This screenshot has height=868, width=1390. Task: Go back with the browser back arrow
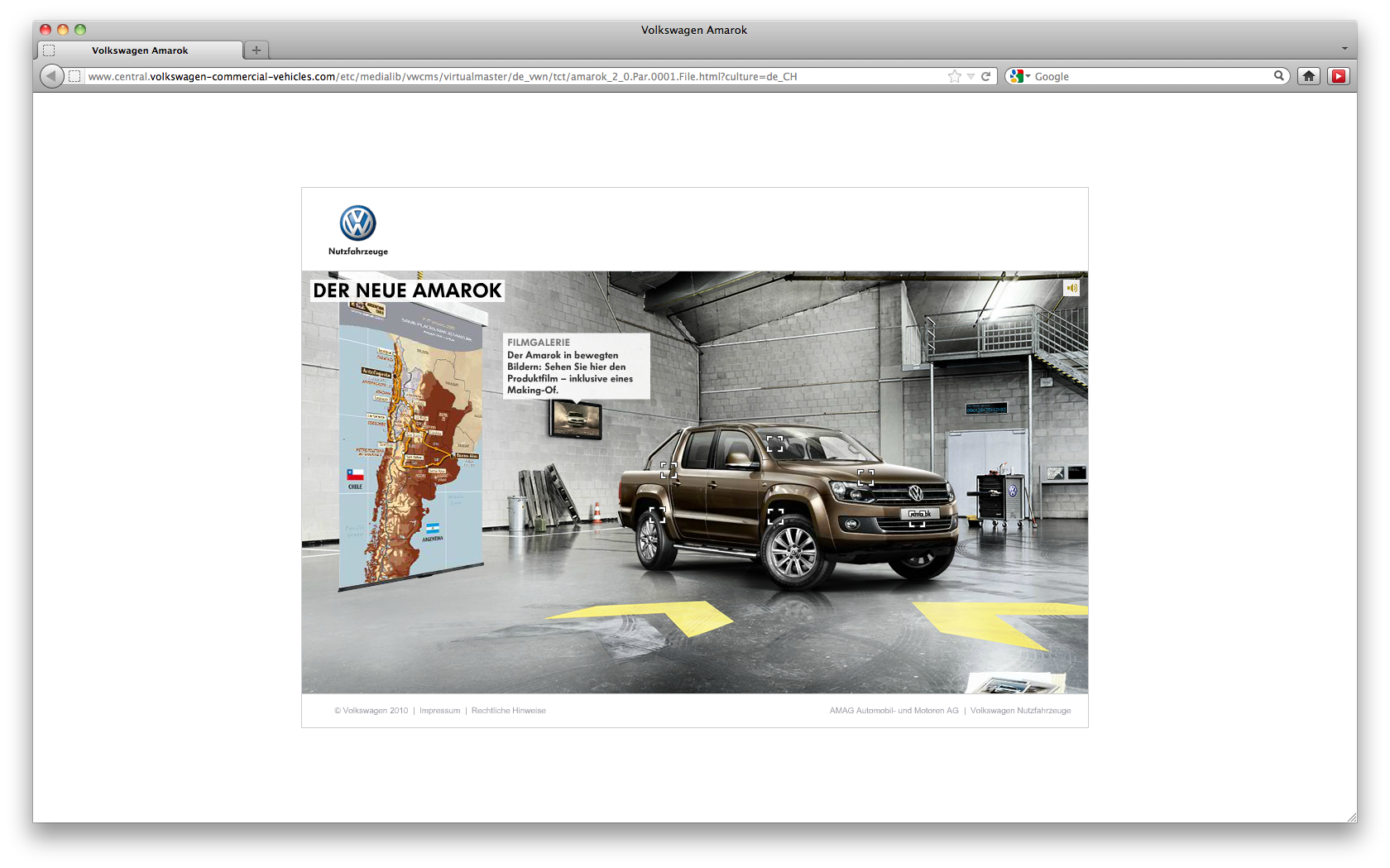click(x=51, y=76)
